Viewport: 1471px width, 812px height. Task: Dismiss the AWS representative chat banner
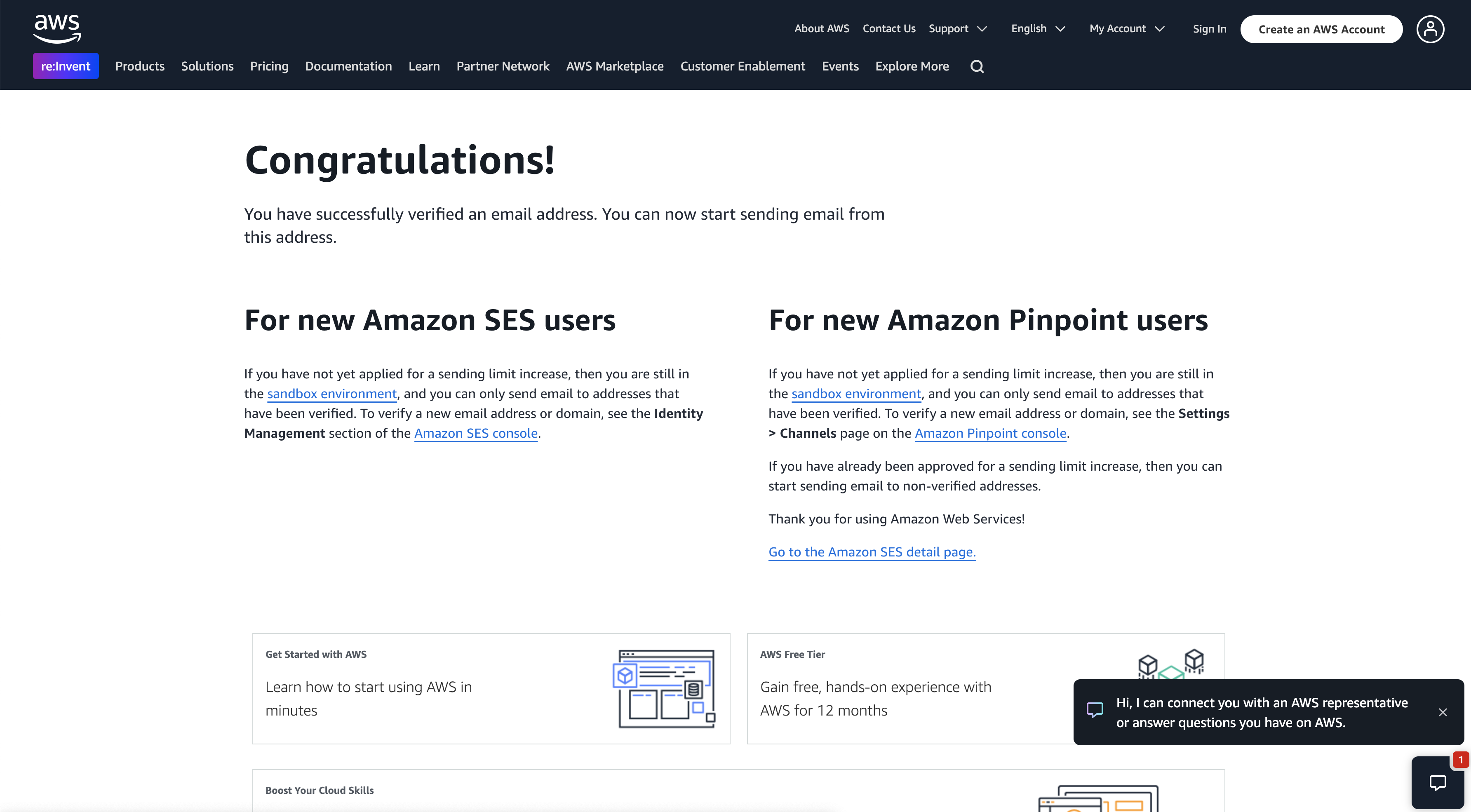tap(1443, 711)
